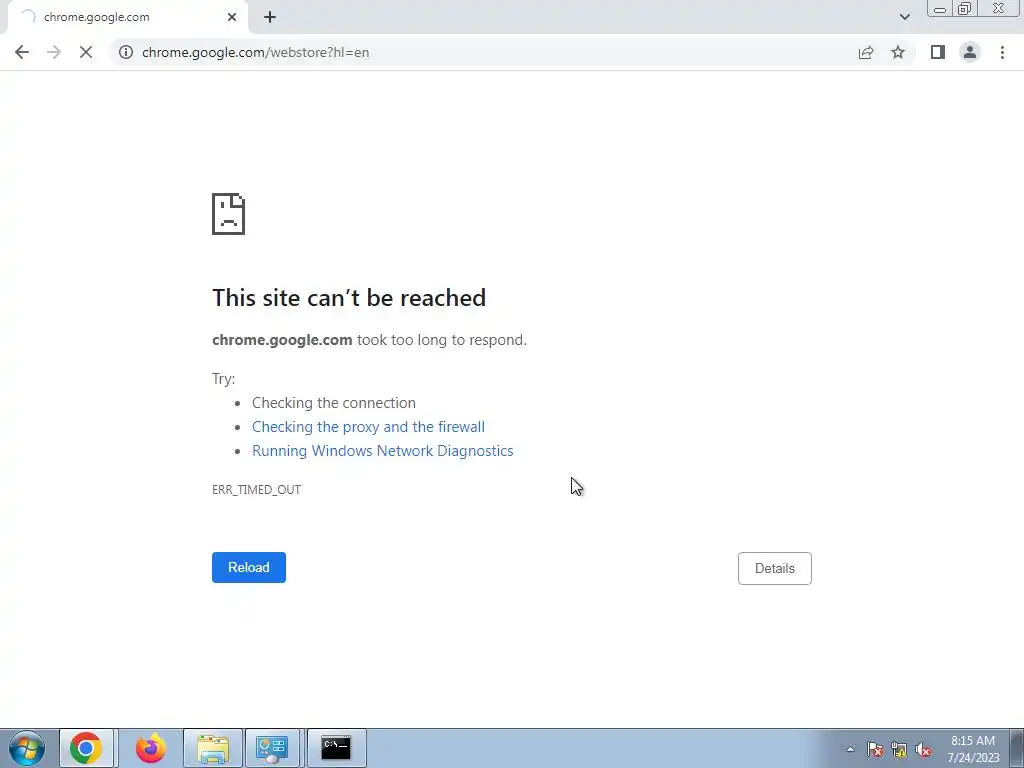The height and width of the screenshot is (768, 1024).
Task: Click the ERR_TIMED_OUT error code
Action: 257,490
